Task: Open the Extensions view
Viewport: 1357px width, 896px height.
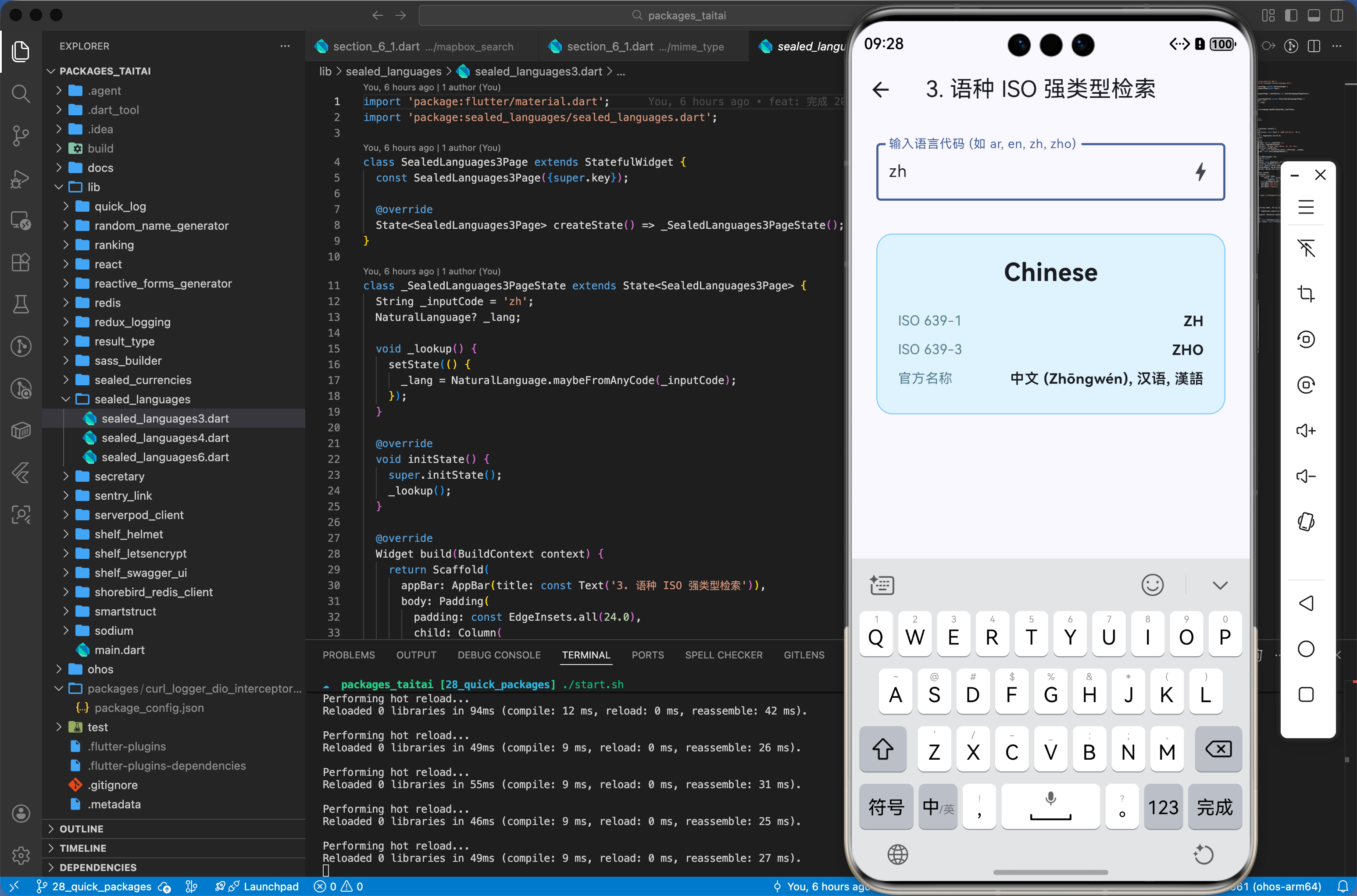Action: (21, 262)
